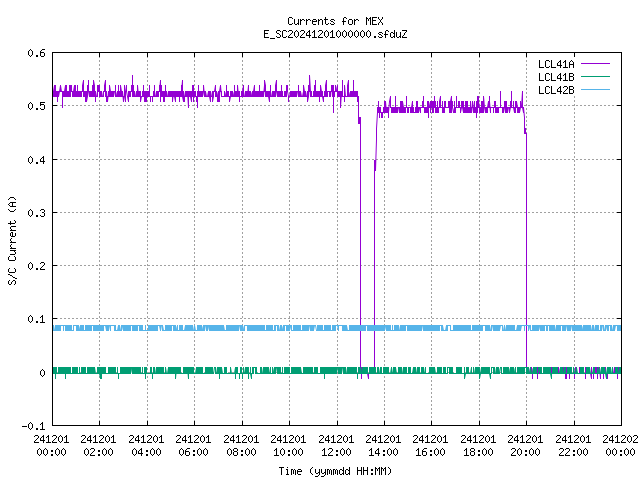Click the 241201 14:00 time tick label
640x480 pixels.
pyautogui.click(x=383, y=446)
